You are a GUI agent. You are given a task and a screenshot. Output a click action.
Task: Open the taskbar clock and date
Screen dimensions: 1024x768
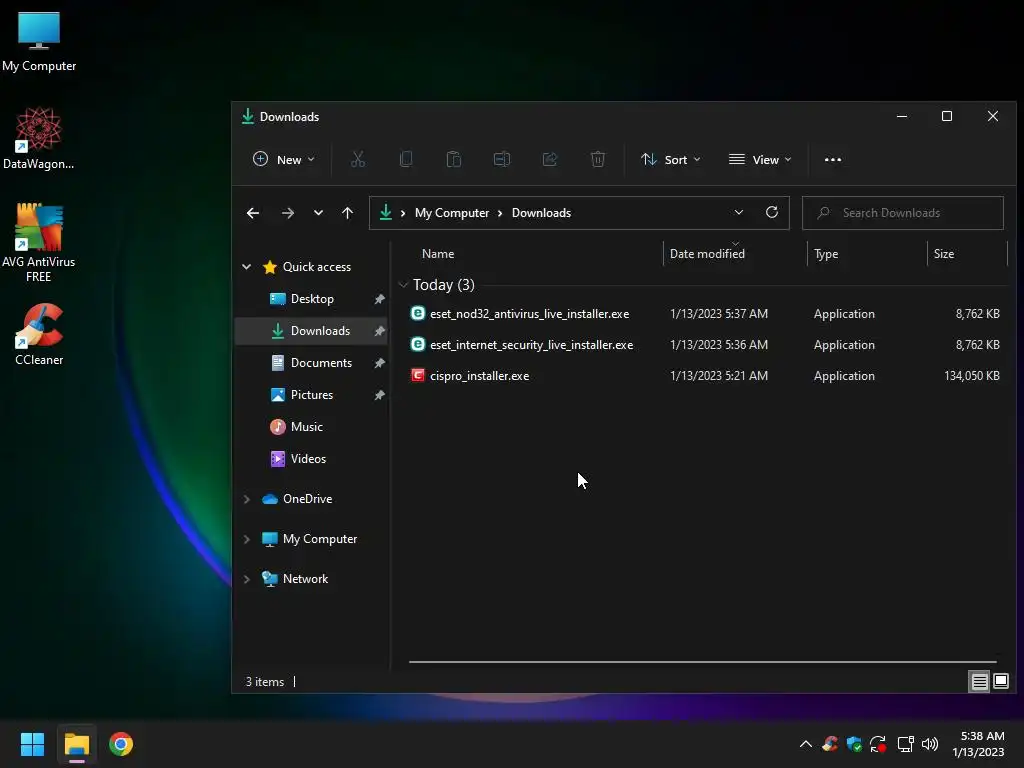[x=978, y=744]
